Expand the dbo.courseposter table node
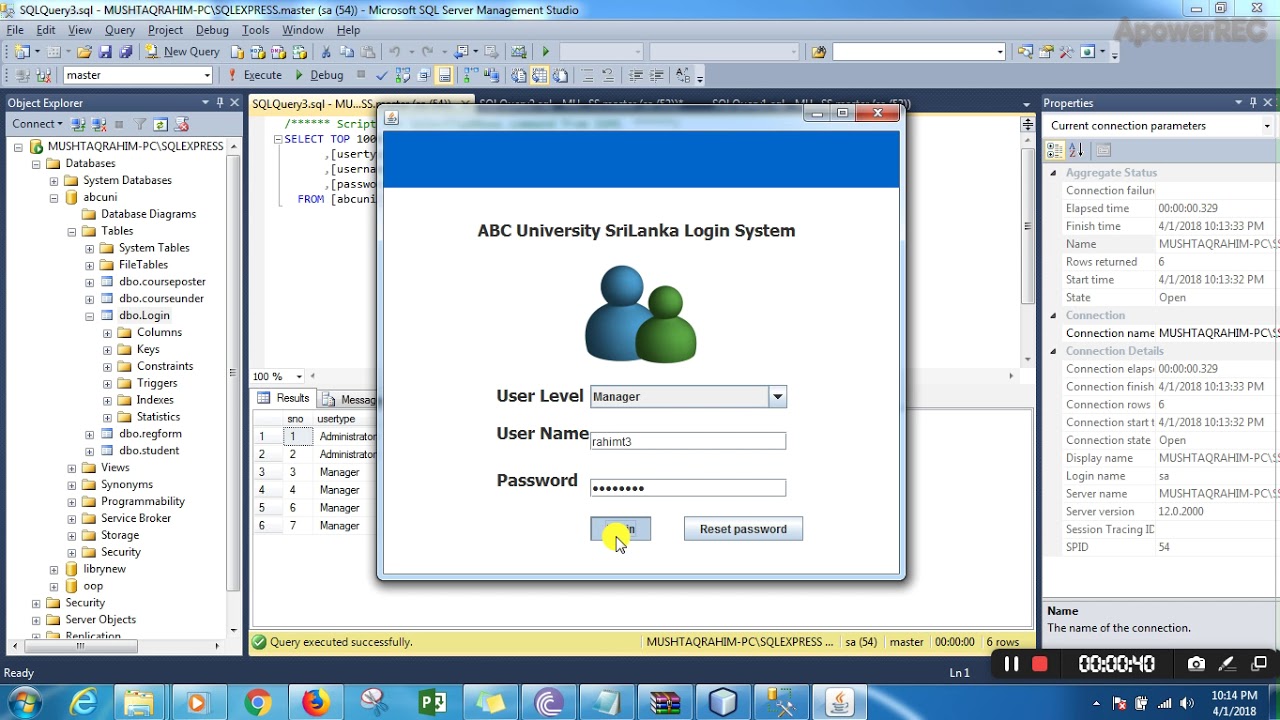Viewport: 1280px width, 720px height. click(x=90, y=282)
